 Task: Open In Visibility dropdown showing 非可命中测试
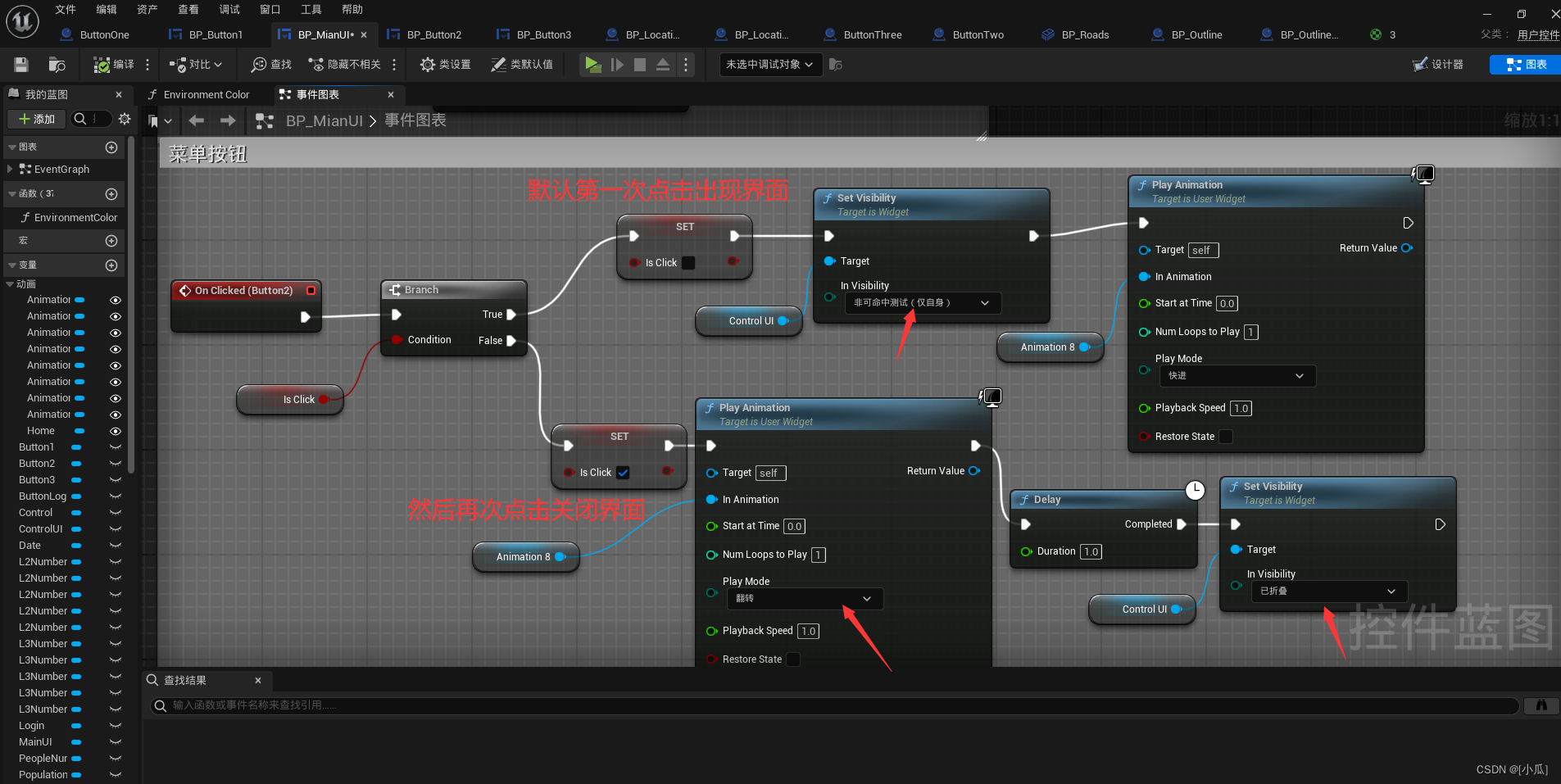point(923,303)
